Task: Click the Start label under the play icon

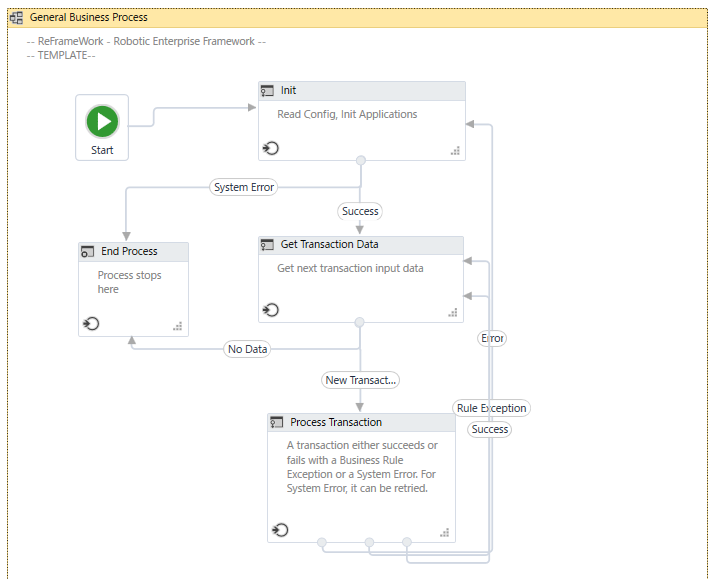Action: click(x=102, y=150)
